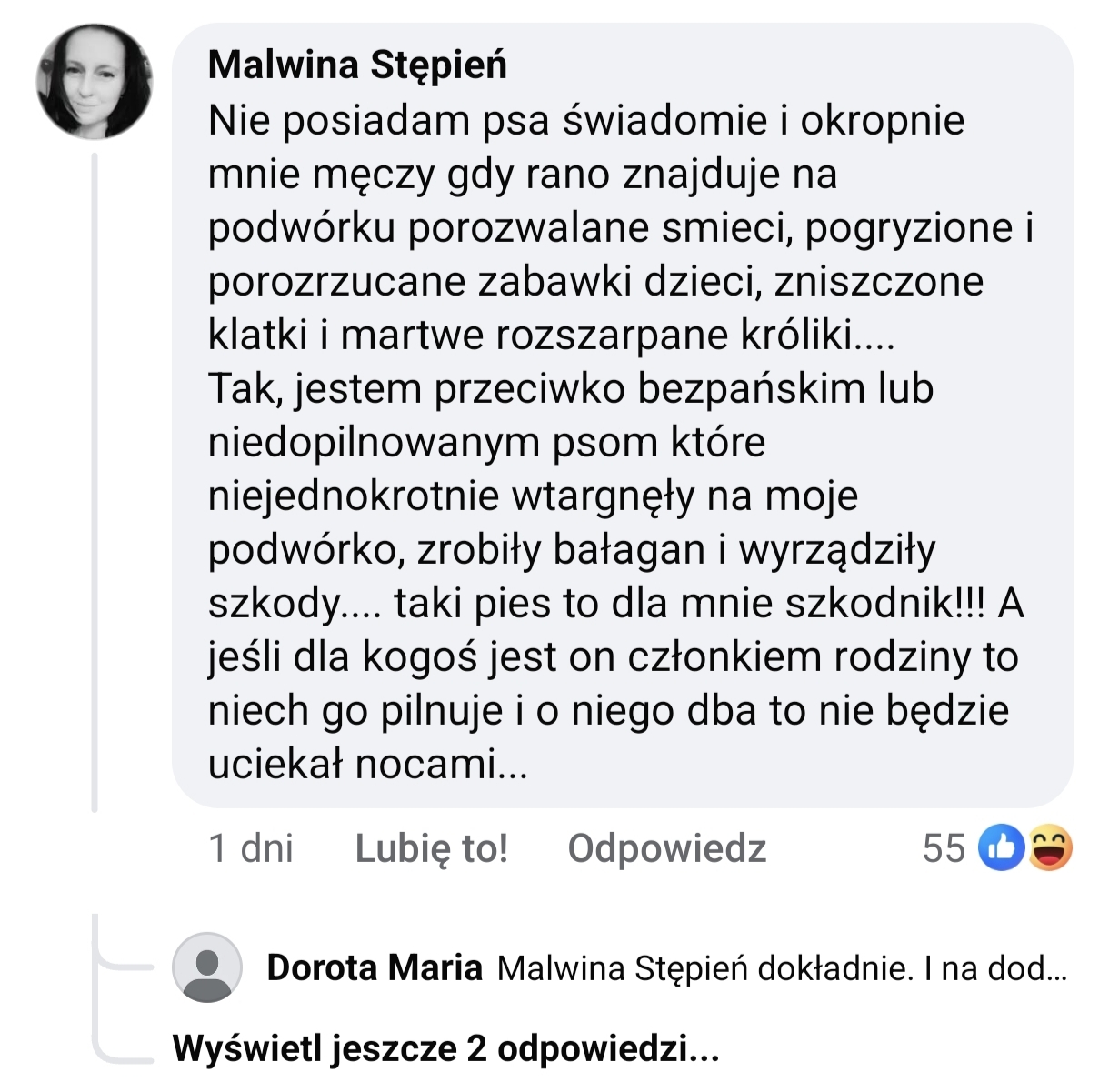1109x1092 pixels.
Task: Reply using the Odpowiedz button
Action: pos(666,849)
